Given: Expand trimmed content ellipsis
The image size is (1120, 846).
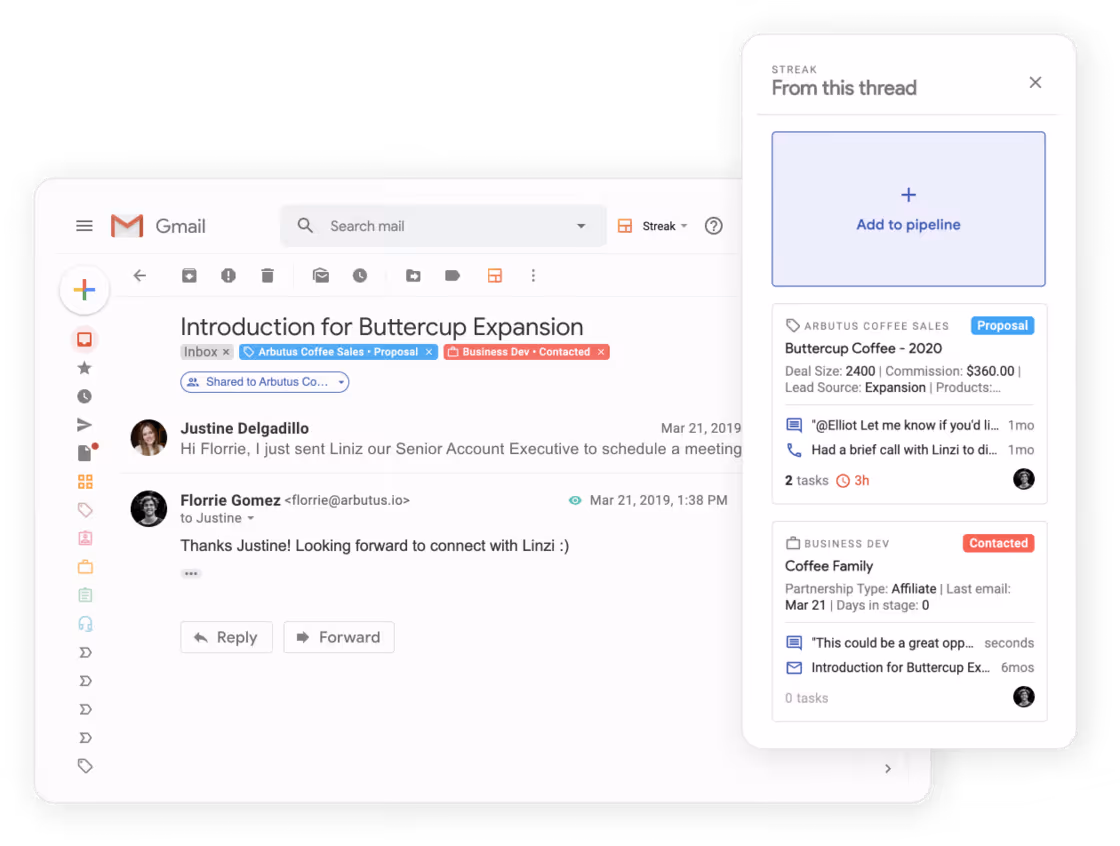Looking at the screenshot, I should pos(190,574).
